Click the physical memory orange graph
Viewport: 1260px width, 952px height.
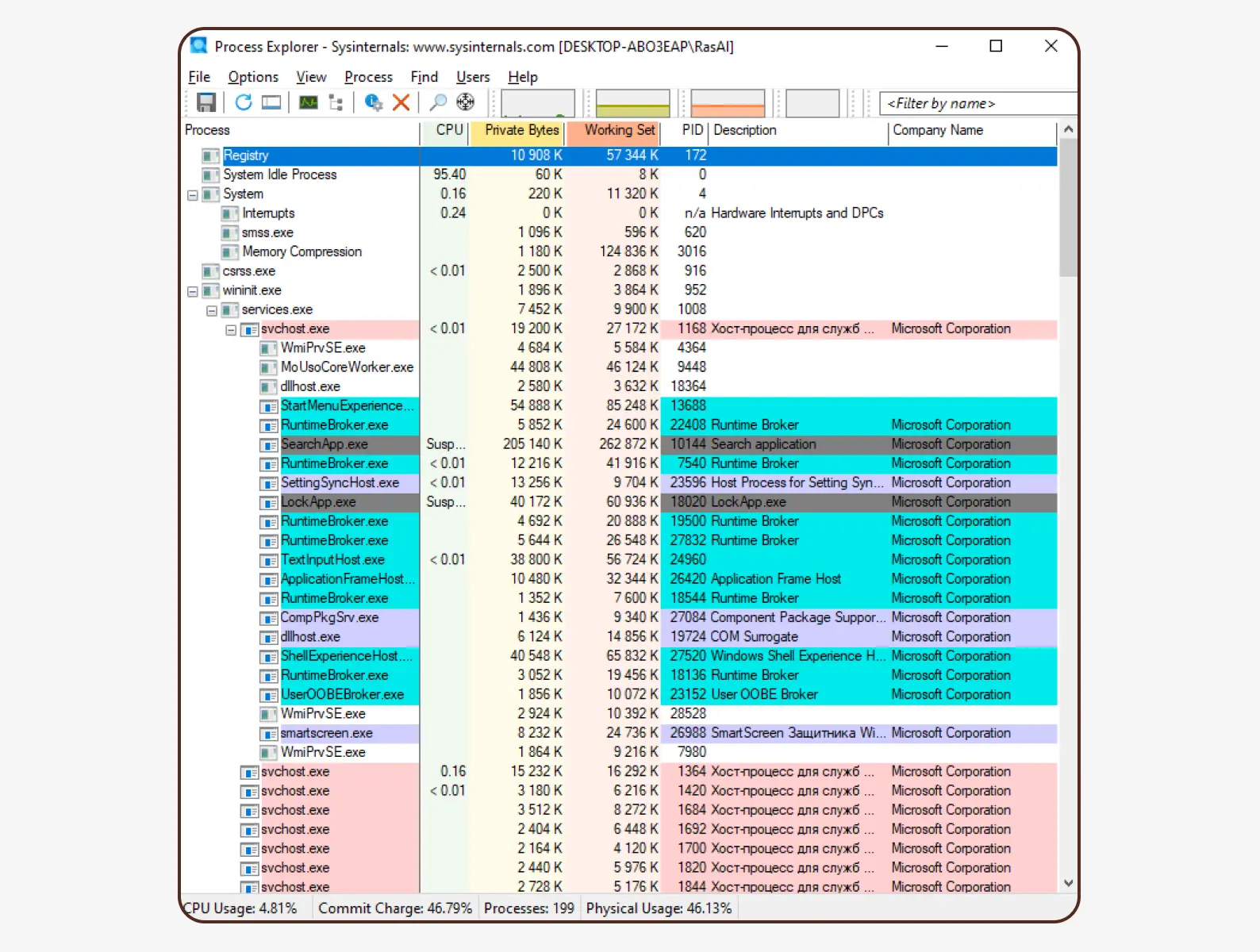(x=728, y=103)
